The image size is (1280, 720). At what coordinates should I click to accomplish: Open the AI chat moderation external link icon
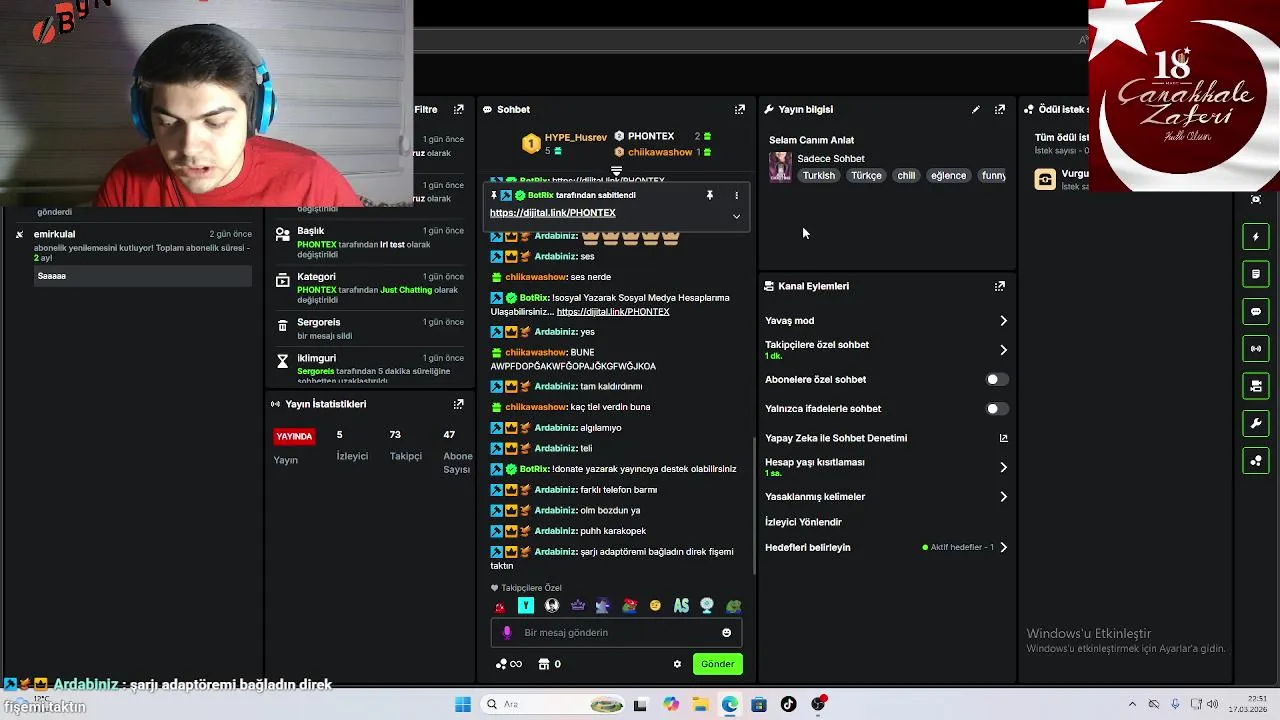[1003, 438]
